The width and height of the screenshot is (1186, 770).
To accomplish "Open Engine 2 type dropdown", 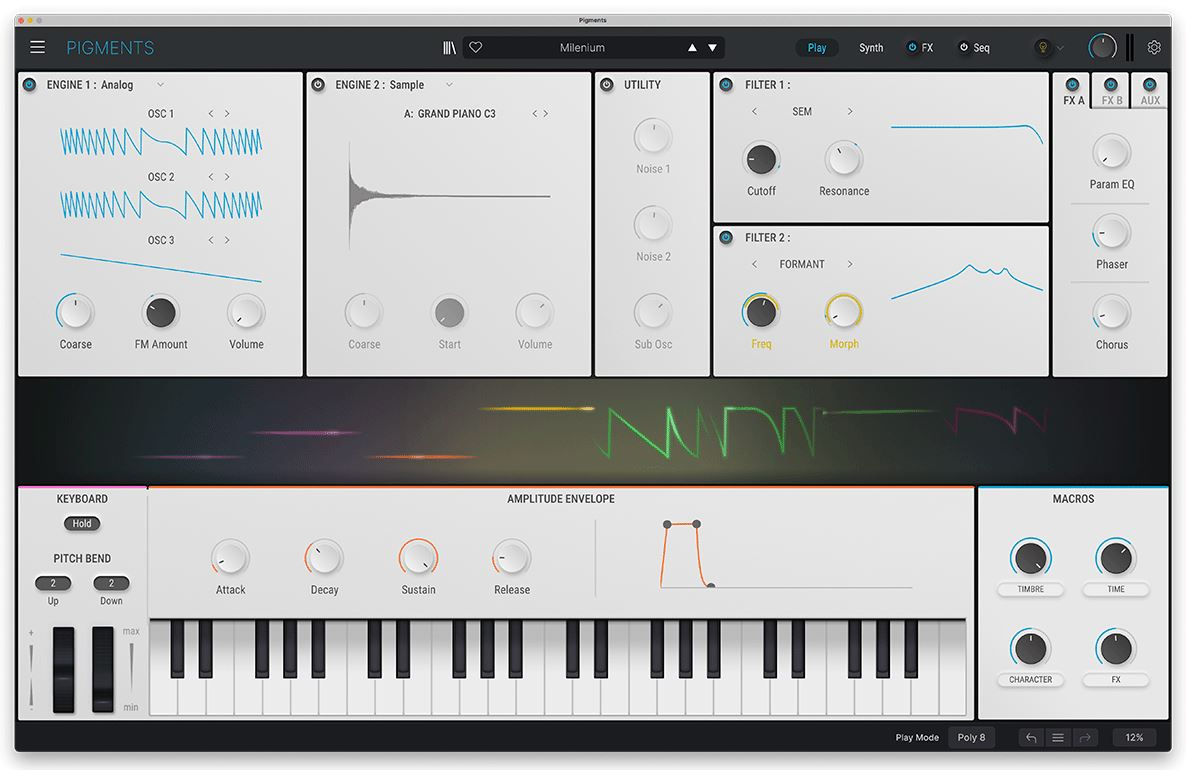I will click(x=449, y=85).
